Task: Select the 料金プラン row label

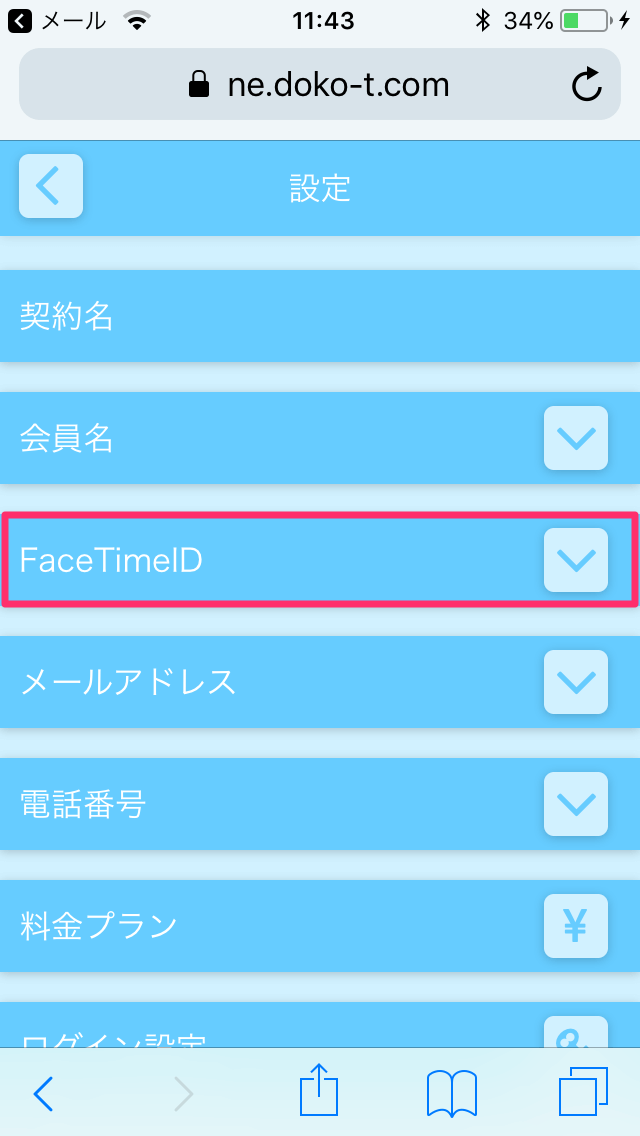Action: [98, 926]
